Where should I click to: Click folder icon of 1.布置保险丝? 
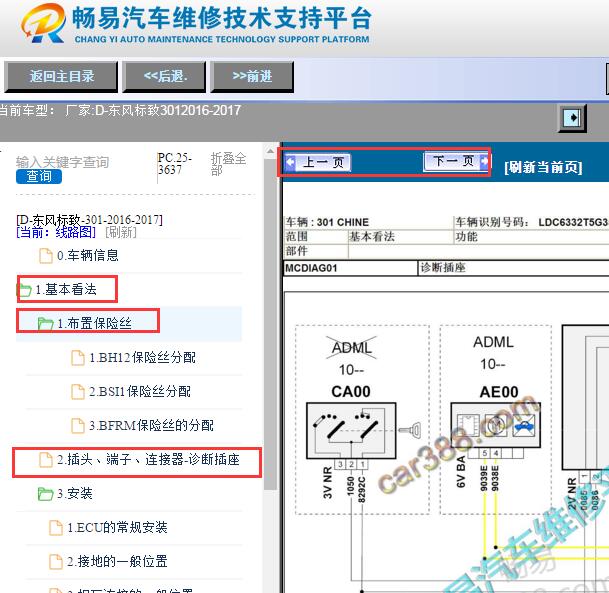45,323
